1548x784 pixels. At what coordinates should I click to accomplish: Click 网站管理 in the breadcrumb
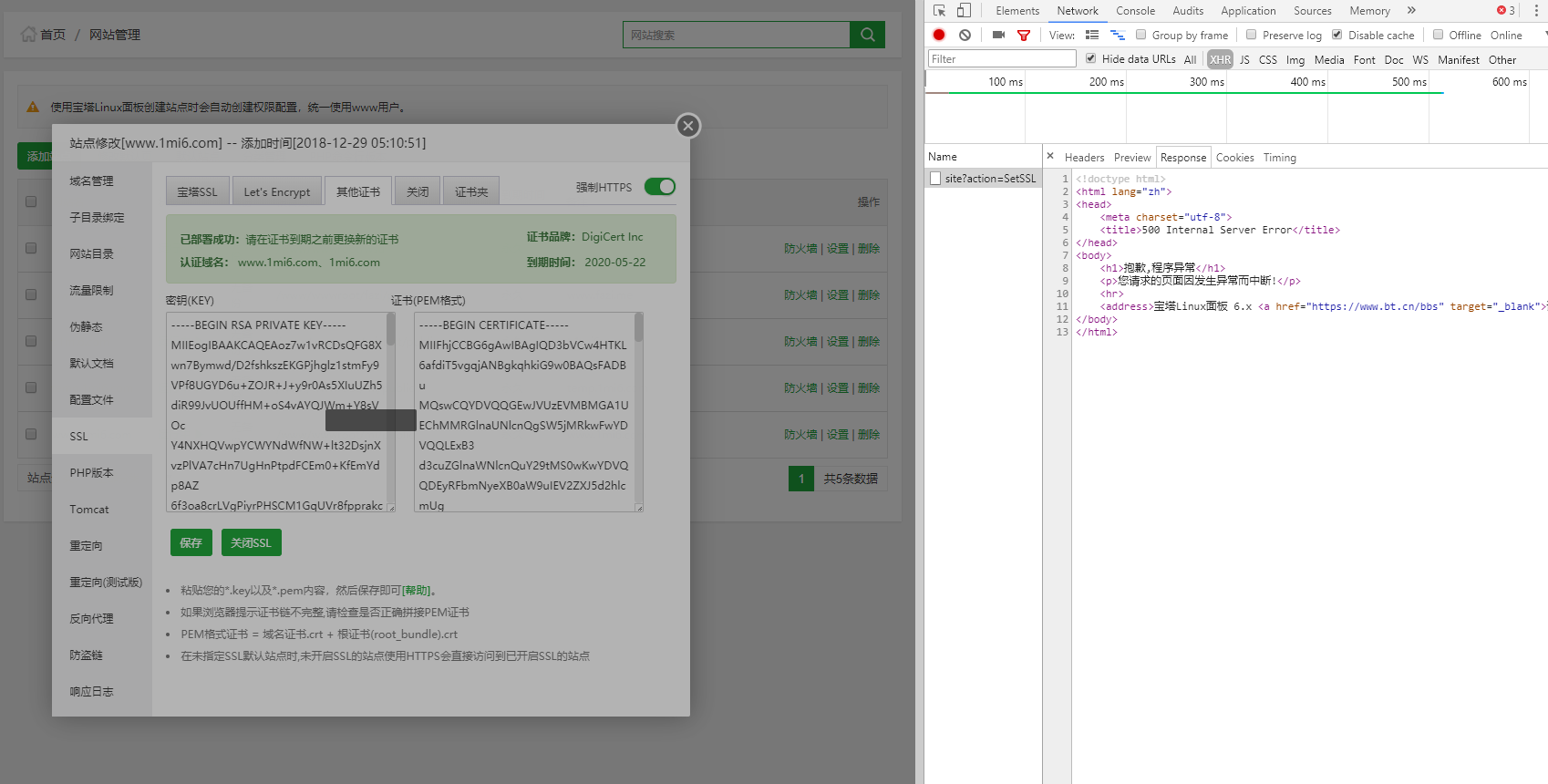[115, 35]
